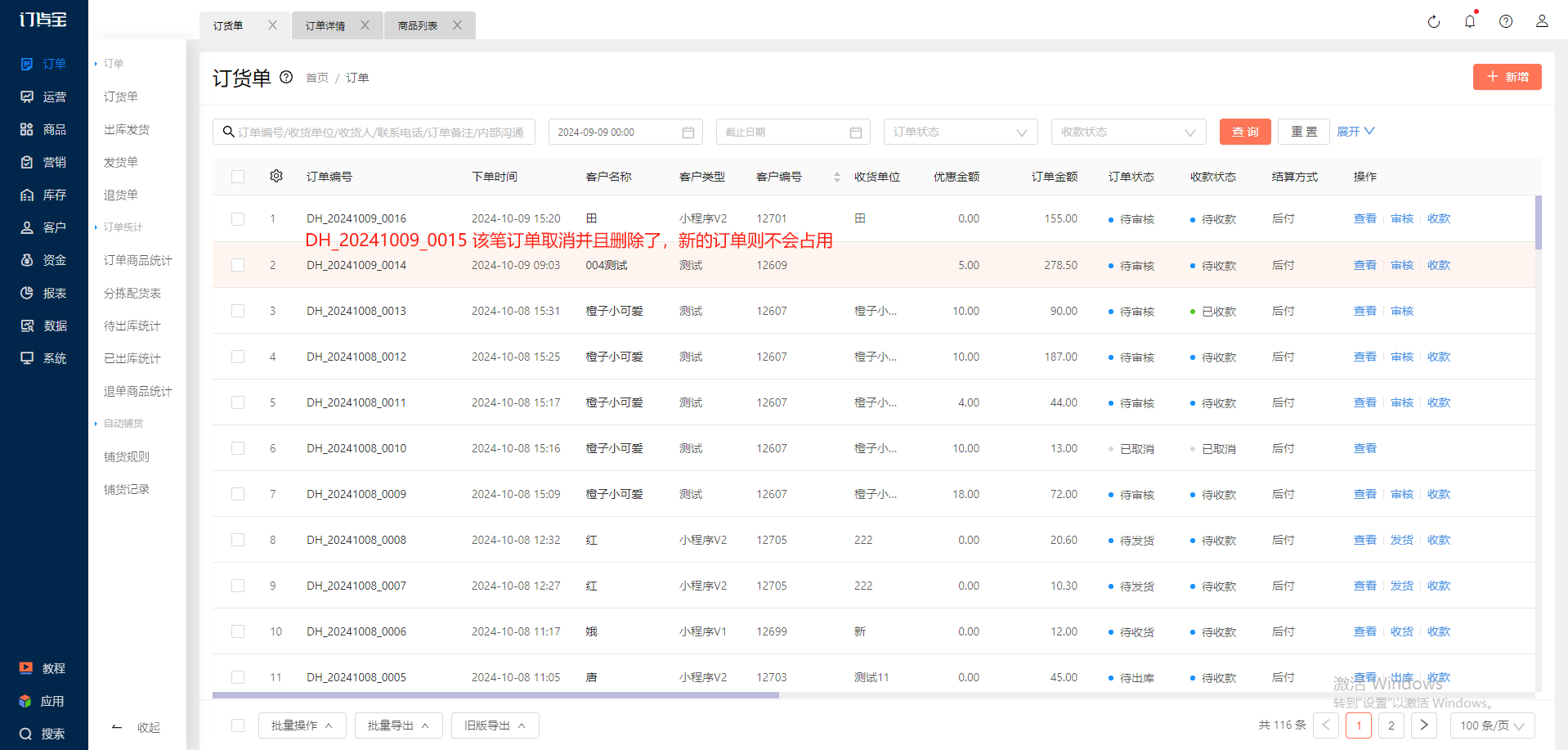Open the 资金 module icon
This screenshot has width=1568, height=750.
(27, 260)
